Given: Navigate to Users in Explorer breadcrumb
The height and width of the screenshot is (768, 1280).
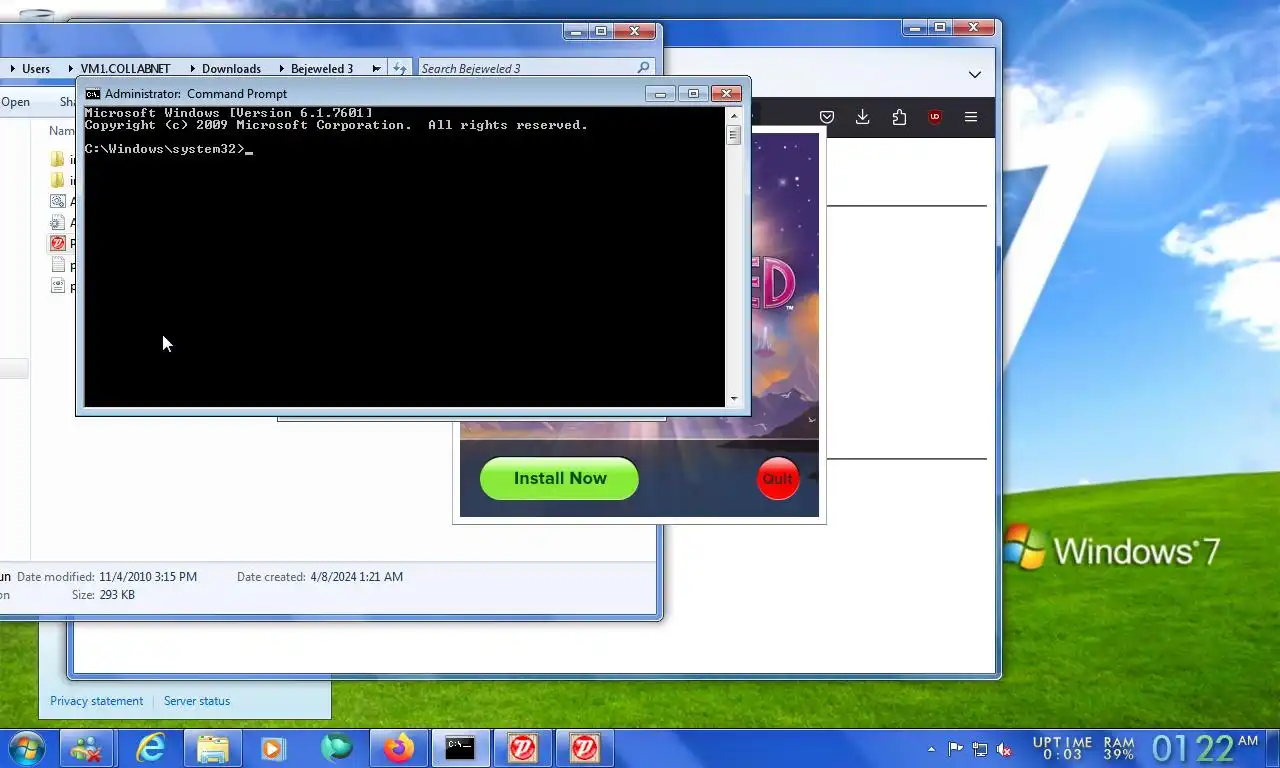Looking at the screenshot, I should pos(36,69).
